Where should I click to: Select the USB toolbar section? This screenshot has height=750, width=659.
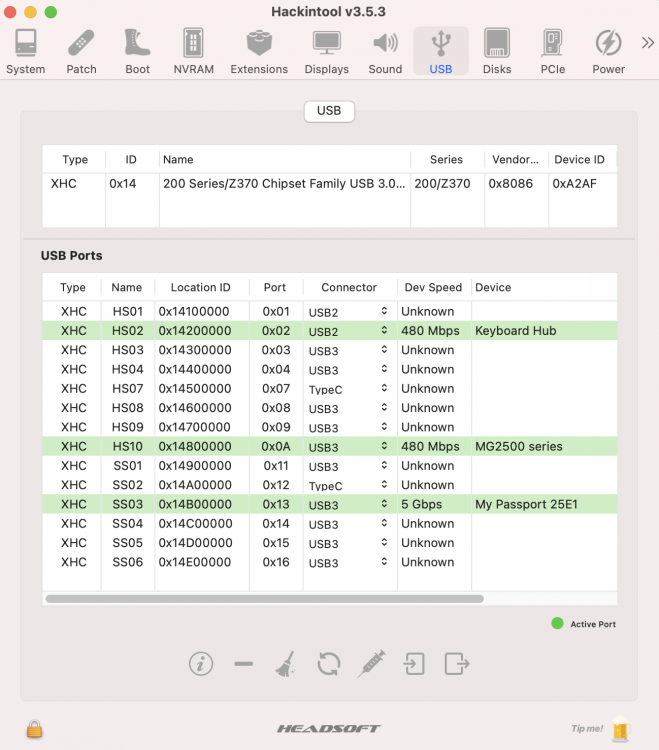440,51
